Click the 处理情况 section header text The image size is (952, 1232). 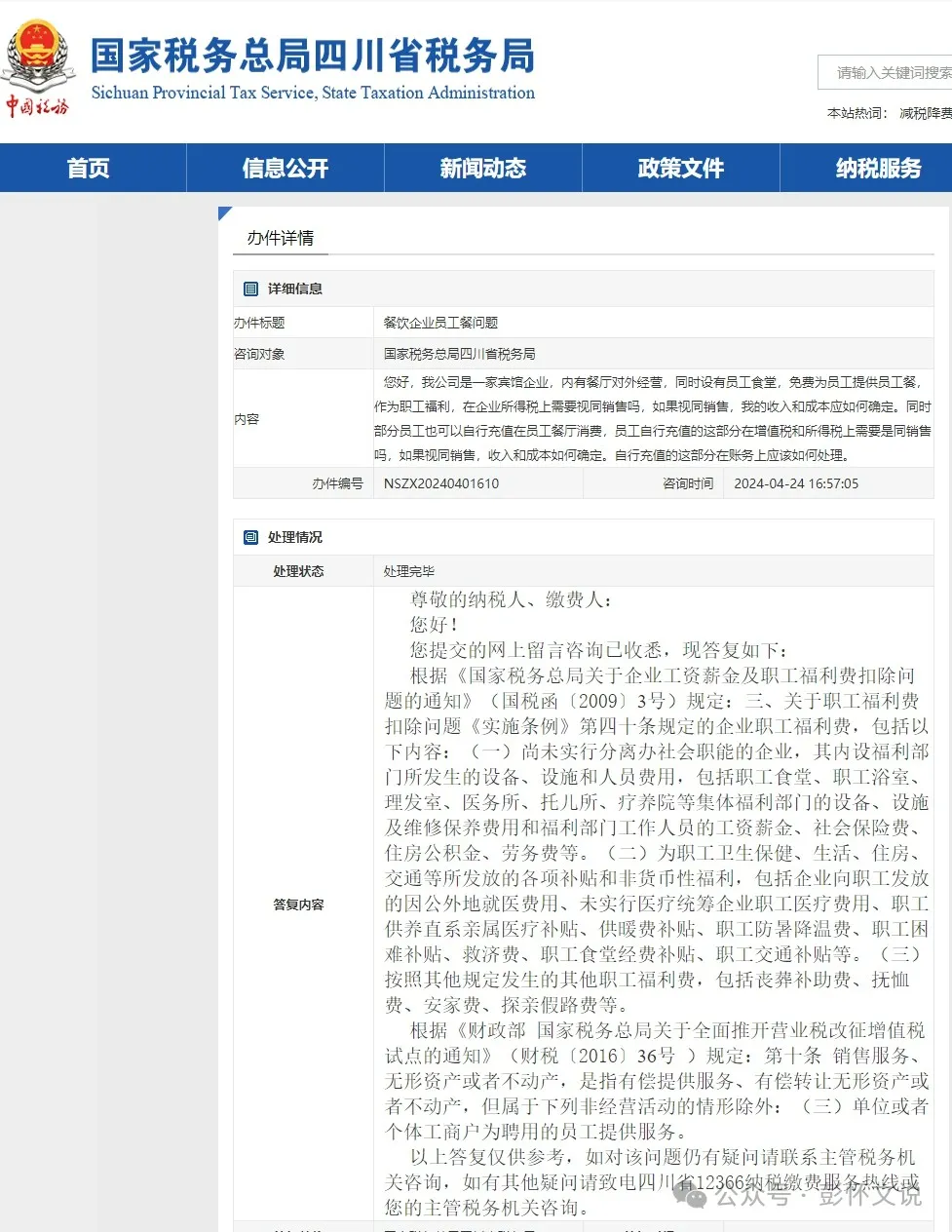coord(295,537)
